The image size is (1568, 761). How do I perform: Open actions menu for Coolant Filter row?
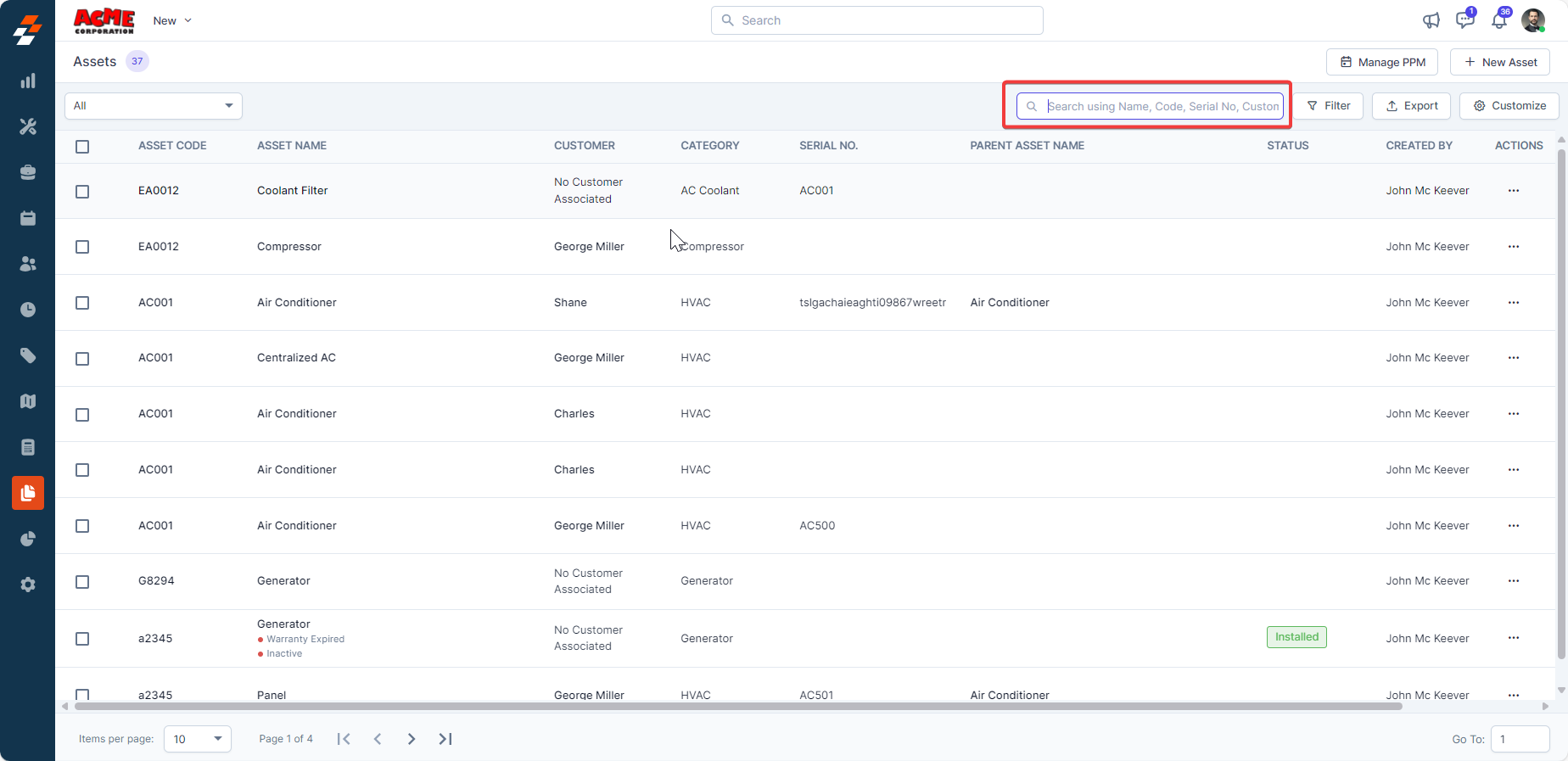point(1513,191)
